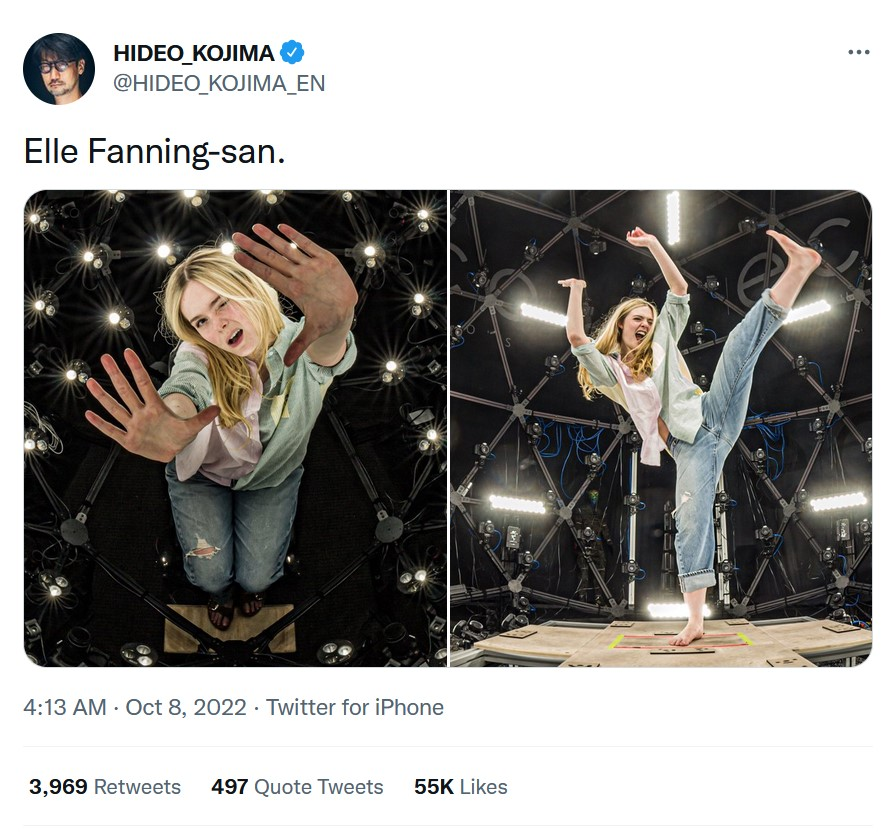This screenshot has width=894, height=835.
Task: Open the left photo with outstretched hands
Action: [235, 428]
